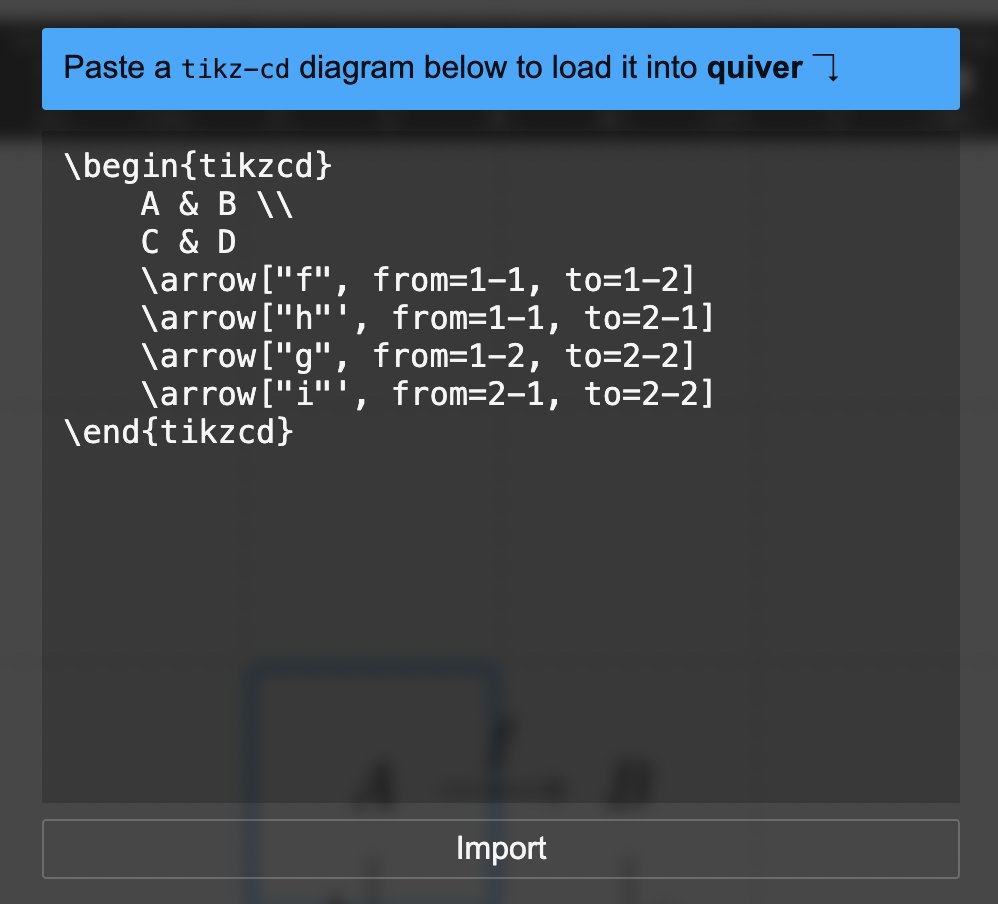Click 'Paste a' at start of blue banner
The width and height of the screenshot is (998, 904).
coord(117,67)
